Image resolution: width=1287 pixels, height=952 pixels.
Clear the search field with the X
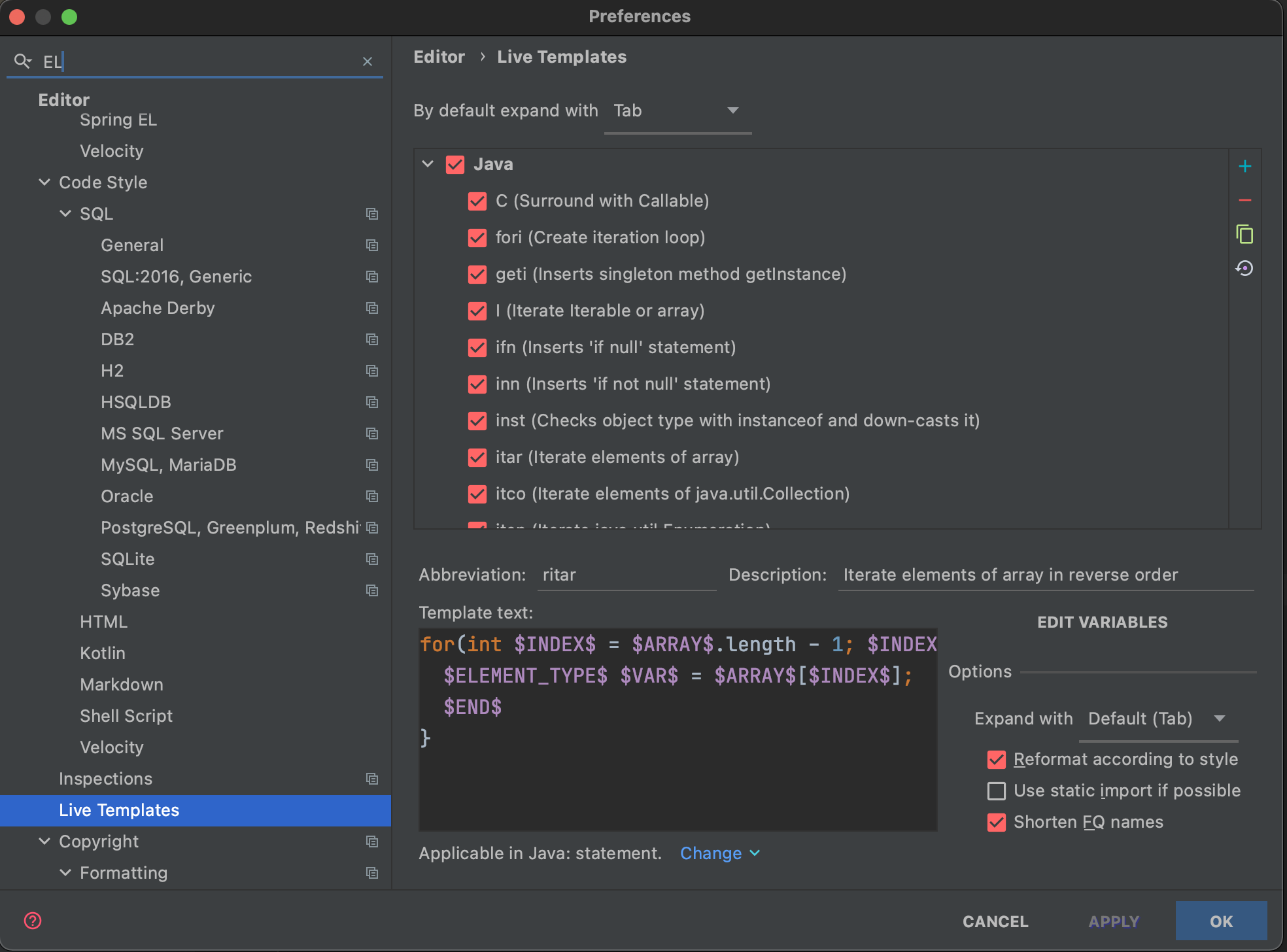(367, 61)
